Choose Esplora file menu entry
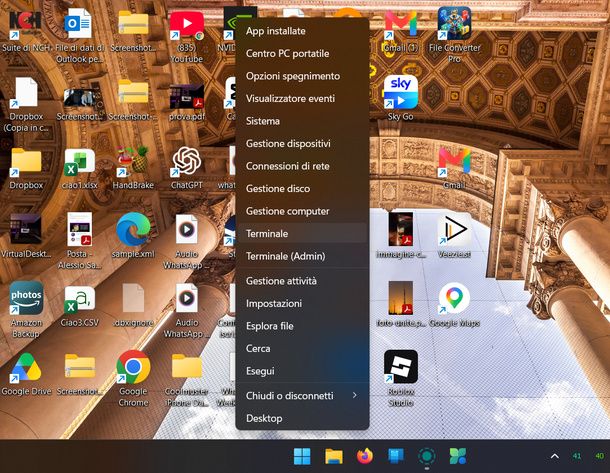Screen dimensions: 610x473 pos(302,326)
